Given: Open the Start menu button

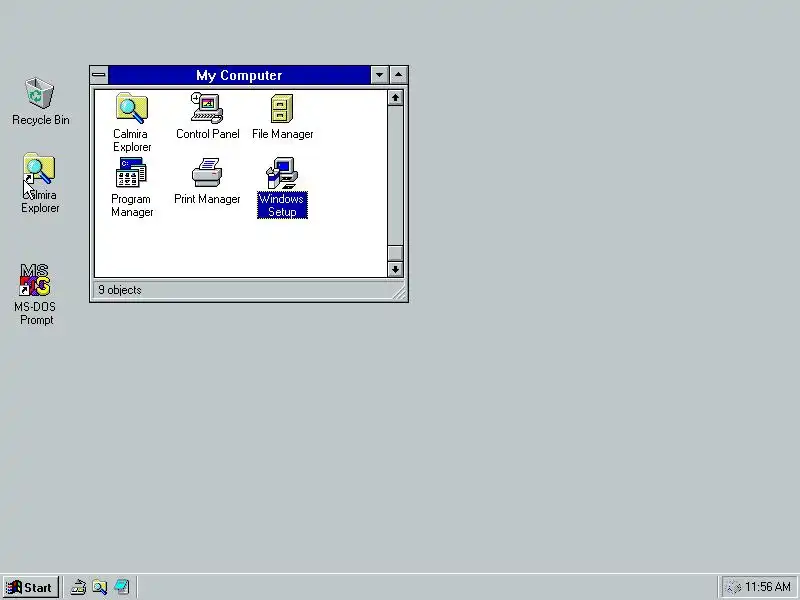Looking at the screenshot, I should (30, 587).
